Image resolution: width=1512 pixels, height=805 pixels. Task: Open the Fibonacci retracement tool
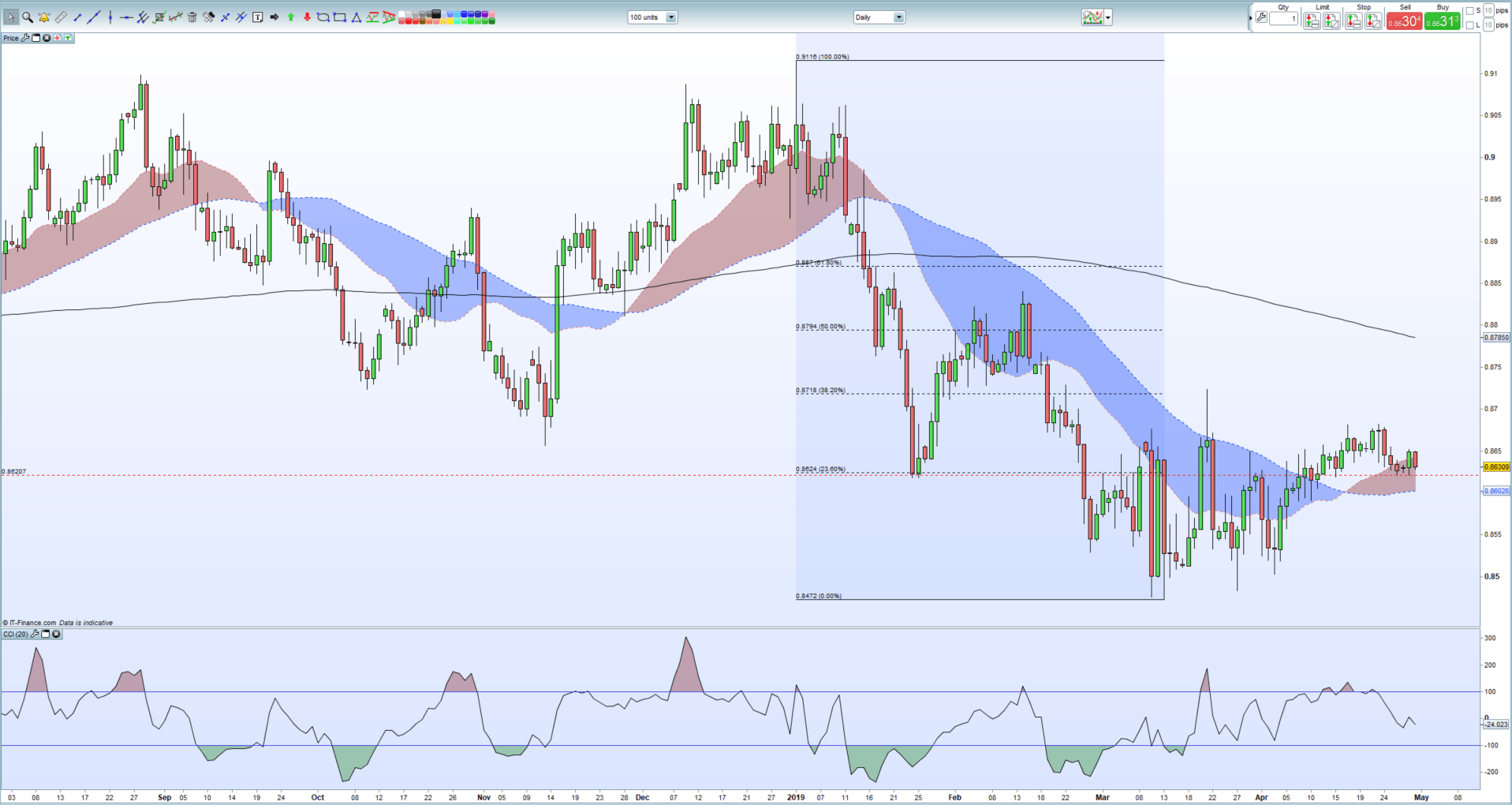coord(159,17)
